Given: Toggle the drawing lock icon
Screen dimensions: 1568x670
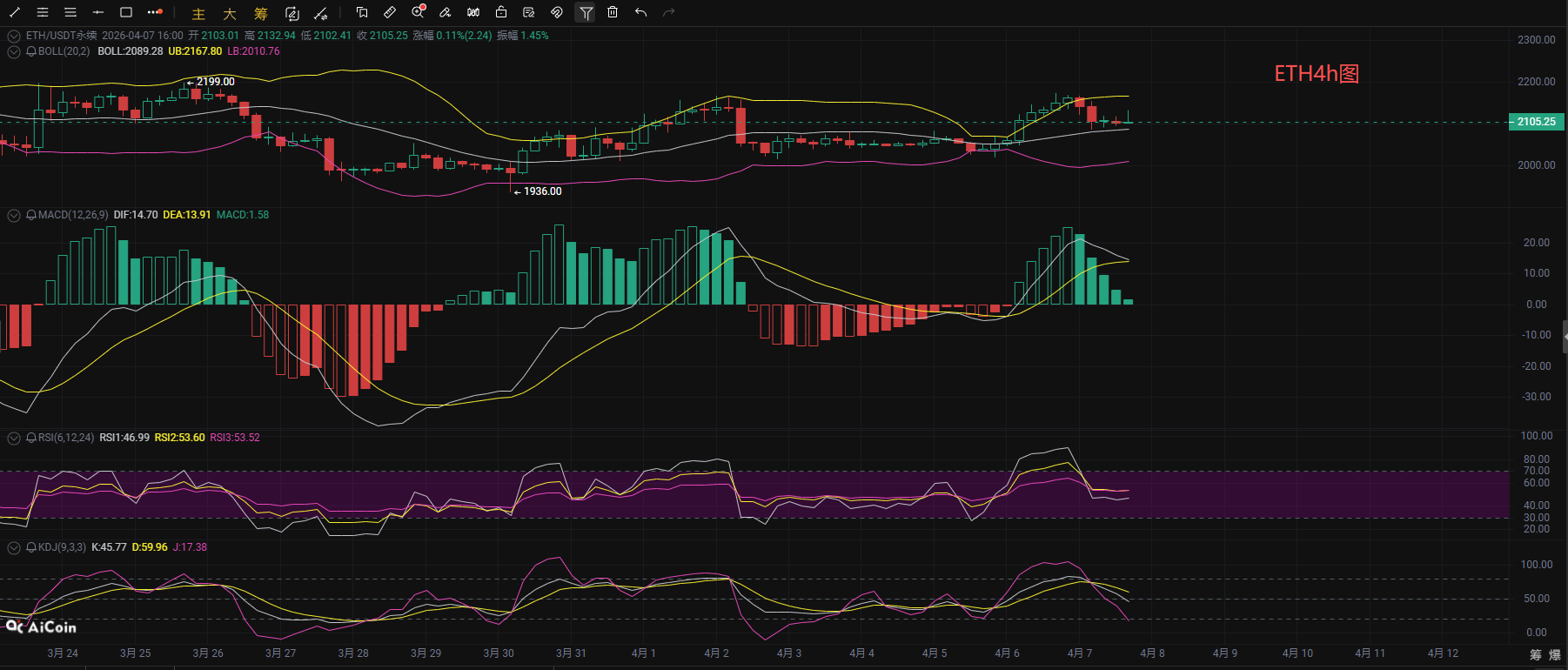Looking at the screenshot, I should pos(501,12).
